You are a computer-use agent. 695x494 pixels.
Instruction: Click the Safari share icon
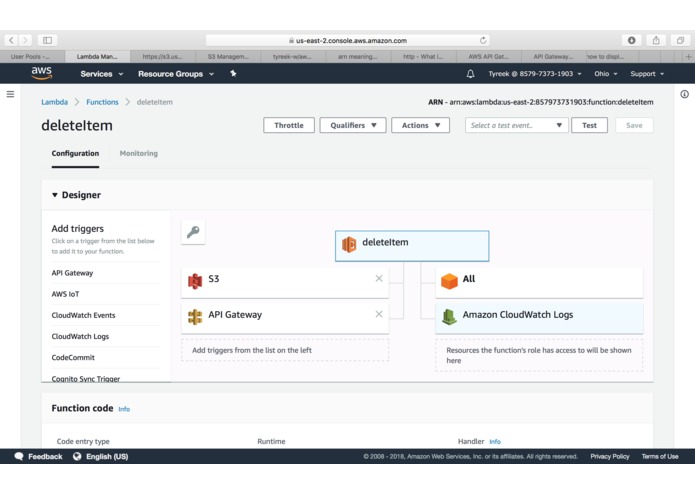(656, 40)
